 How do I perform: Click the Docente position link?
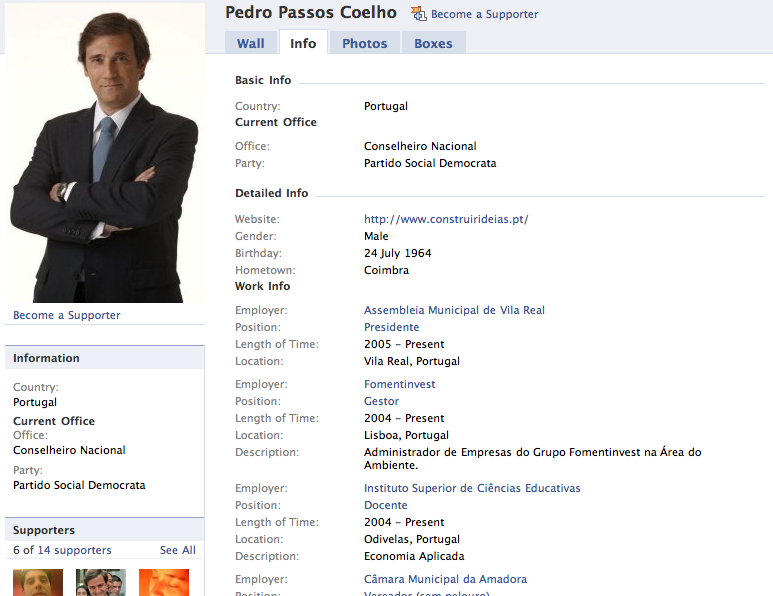pyautogui.click(x=385, y=506)
